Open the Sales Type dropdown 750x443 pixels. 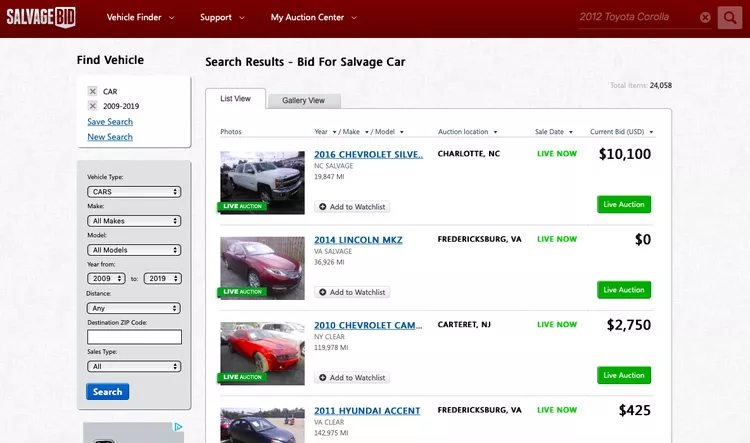[x=134, y=367]
